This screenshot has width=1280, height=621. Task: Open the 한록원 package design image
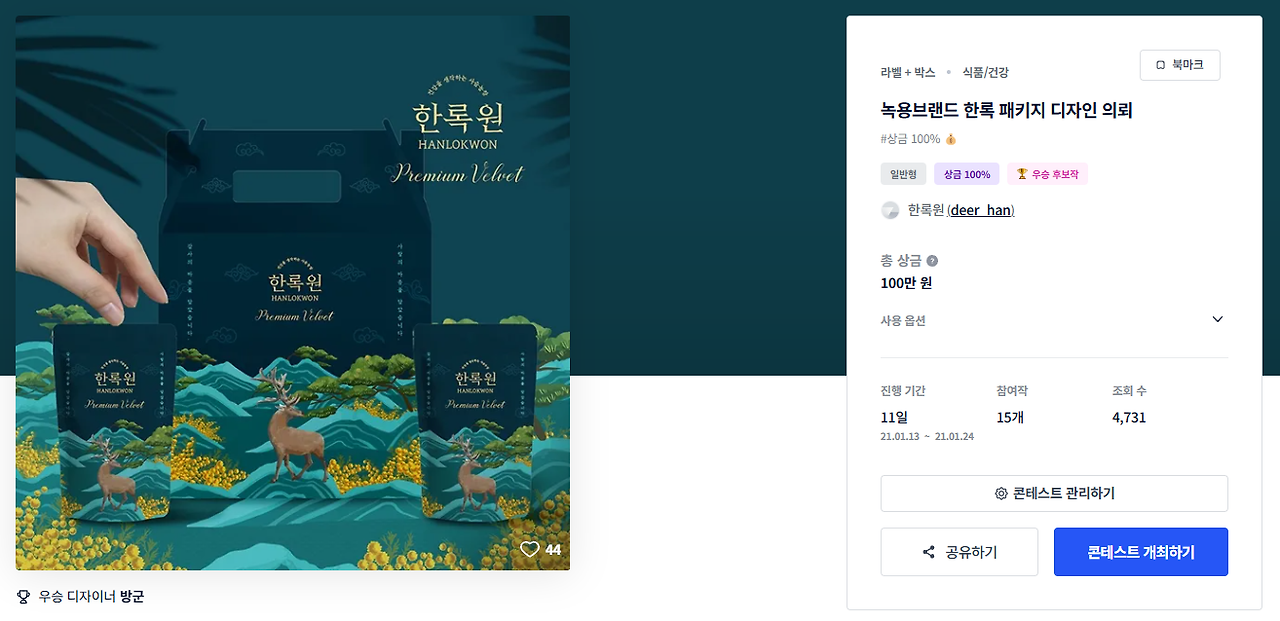293,293
